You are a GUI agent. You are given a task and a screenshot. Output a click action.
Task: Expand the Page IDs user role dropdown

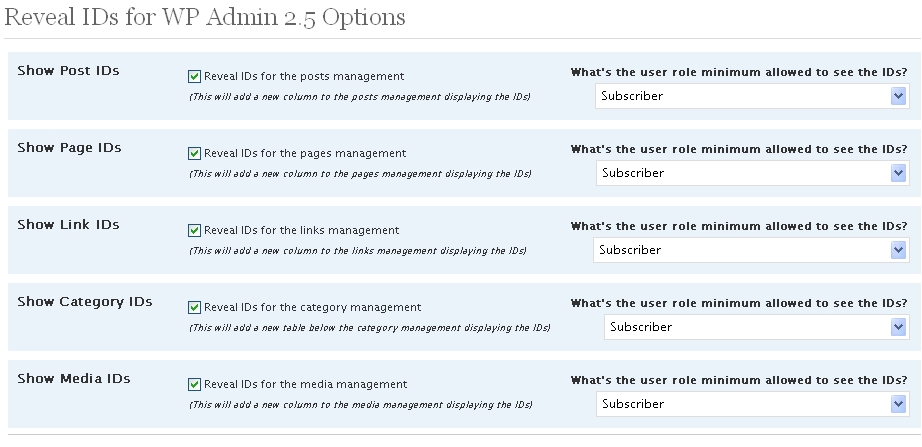(751, 173)
